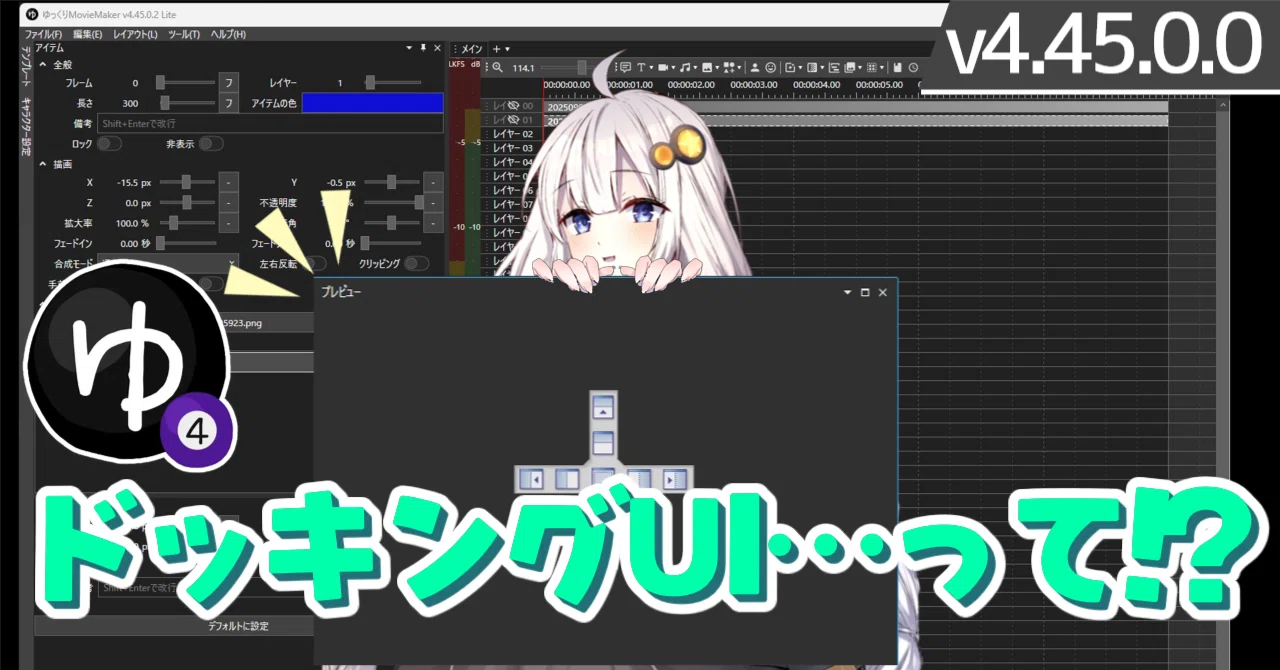Click the timeline zoom slider handle

point(581,67)
